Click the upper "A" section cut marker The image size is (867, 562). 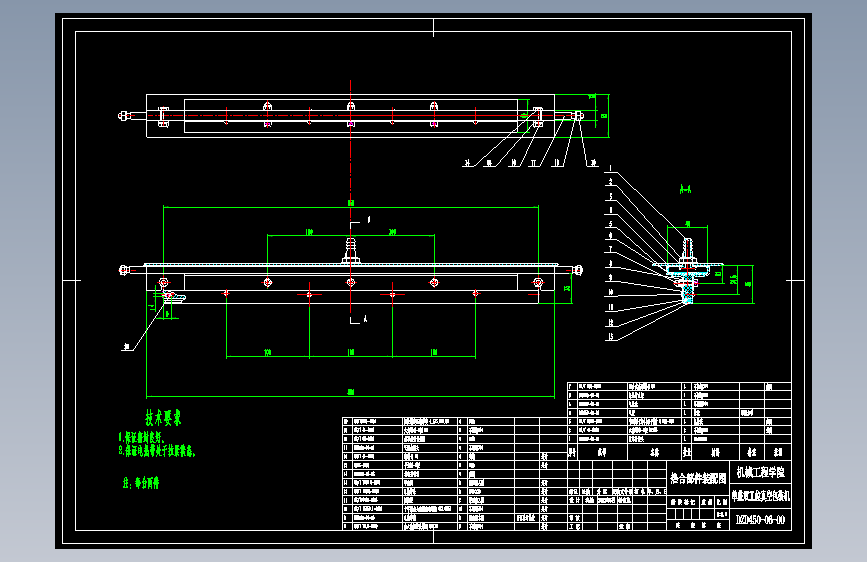coord(369,220)
